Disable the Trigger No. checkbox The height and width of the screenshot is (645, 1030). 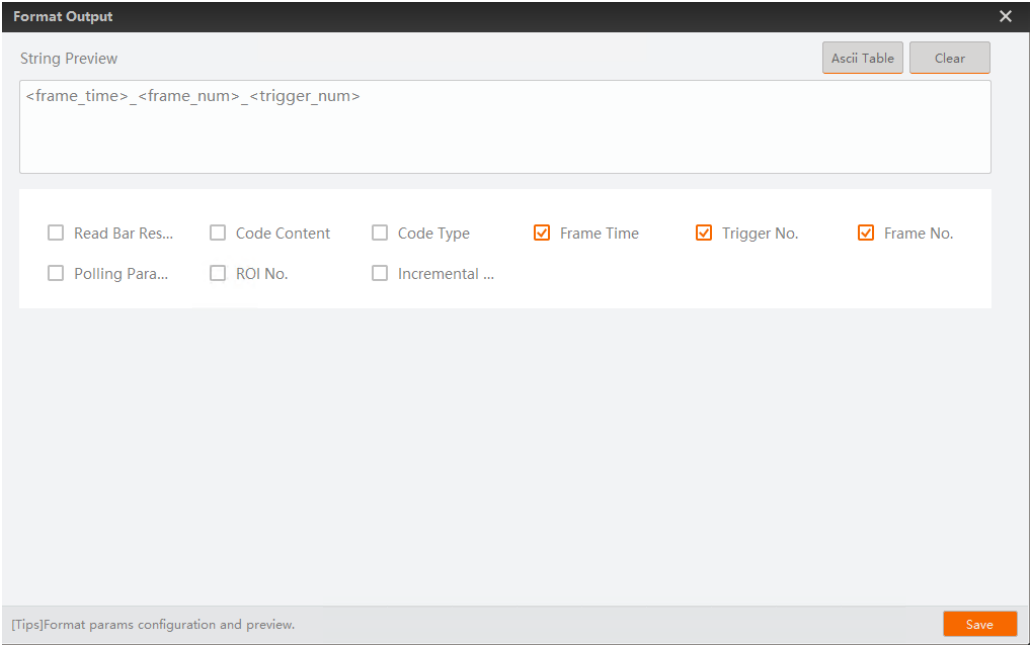[704, 233]
